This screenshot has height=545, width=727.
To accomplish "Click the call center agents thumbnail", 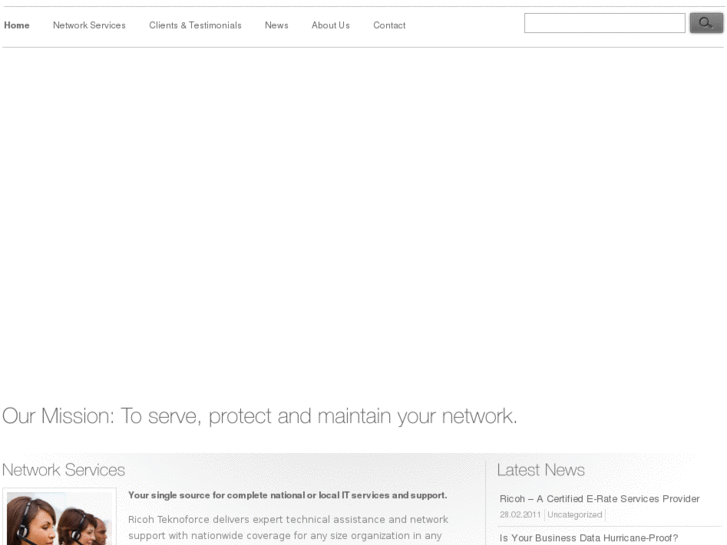I will (x=59, y=517).
